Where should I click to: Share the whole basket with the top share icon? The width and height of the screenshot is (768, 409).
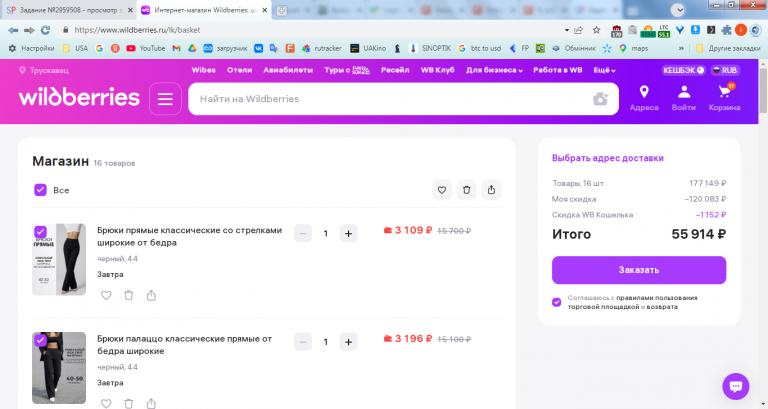click(491, 190)
